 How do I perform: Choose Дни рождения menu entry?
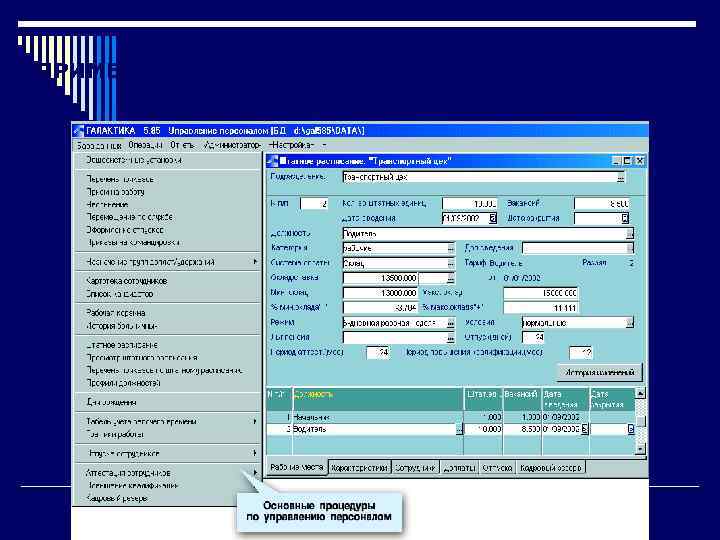click(112, 402)
